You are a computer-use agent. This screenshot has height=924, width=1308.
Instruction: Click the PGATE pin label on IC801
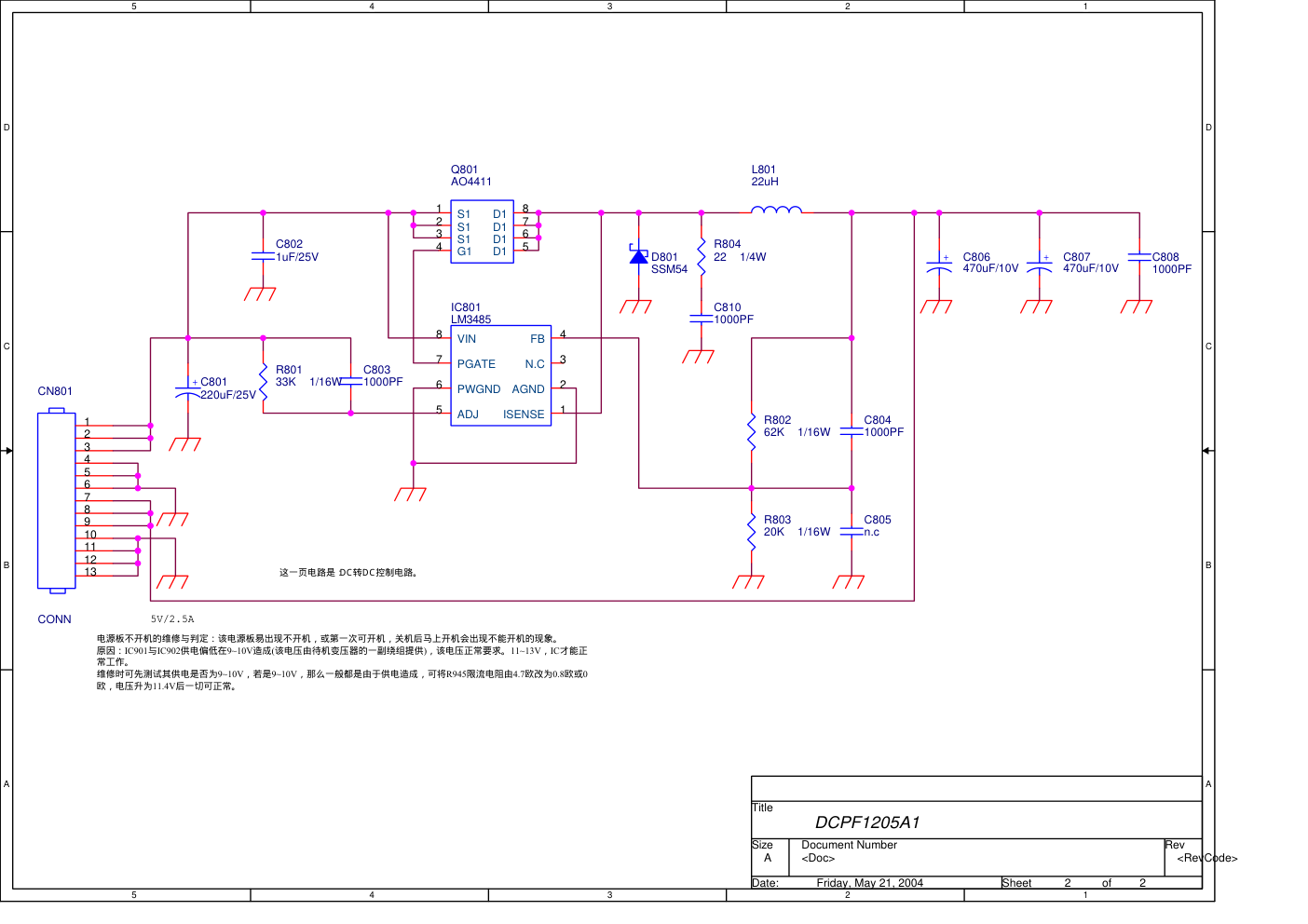click(x=476, y=364)
